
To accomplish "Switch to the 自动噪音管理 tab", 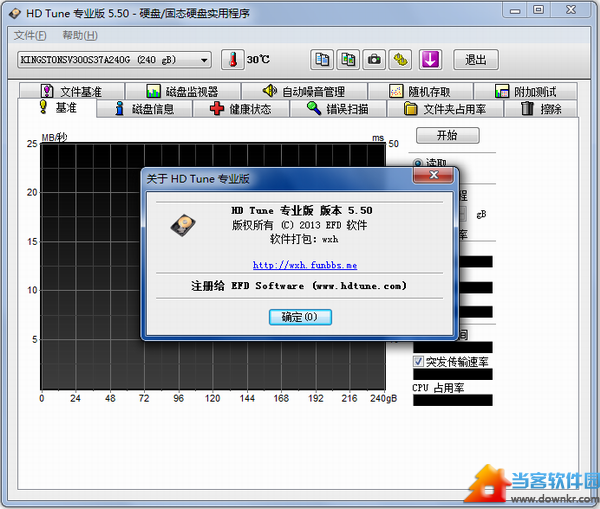I will [x=304, y=91].
